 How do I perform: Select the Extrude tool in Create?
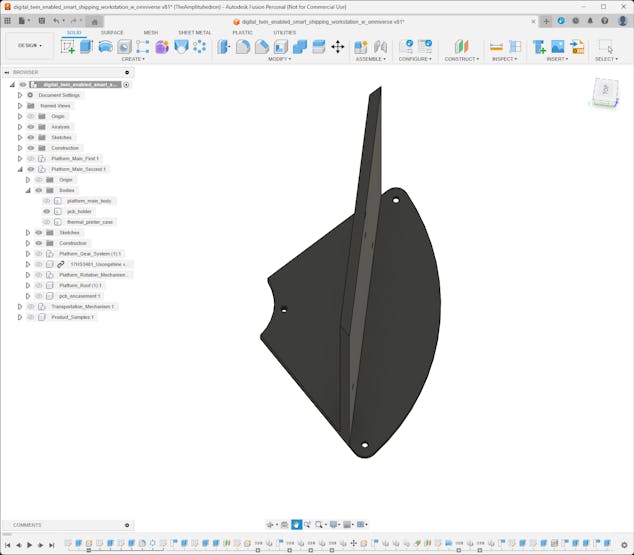[x=86, y=46]
